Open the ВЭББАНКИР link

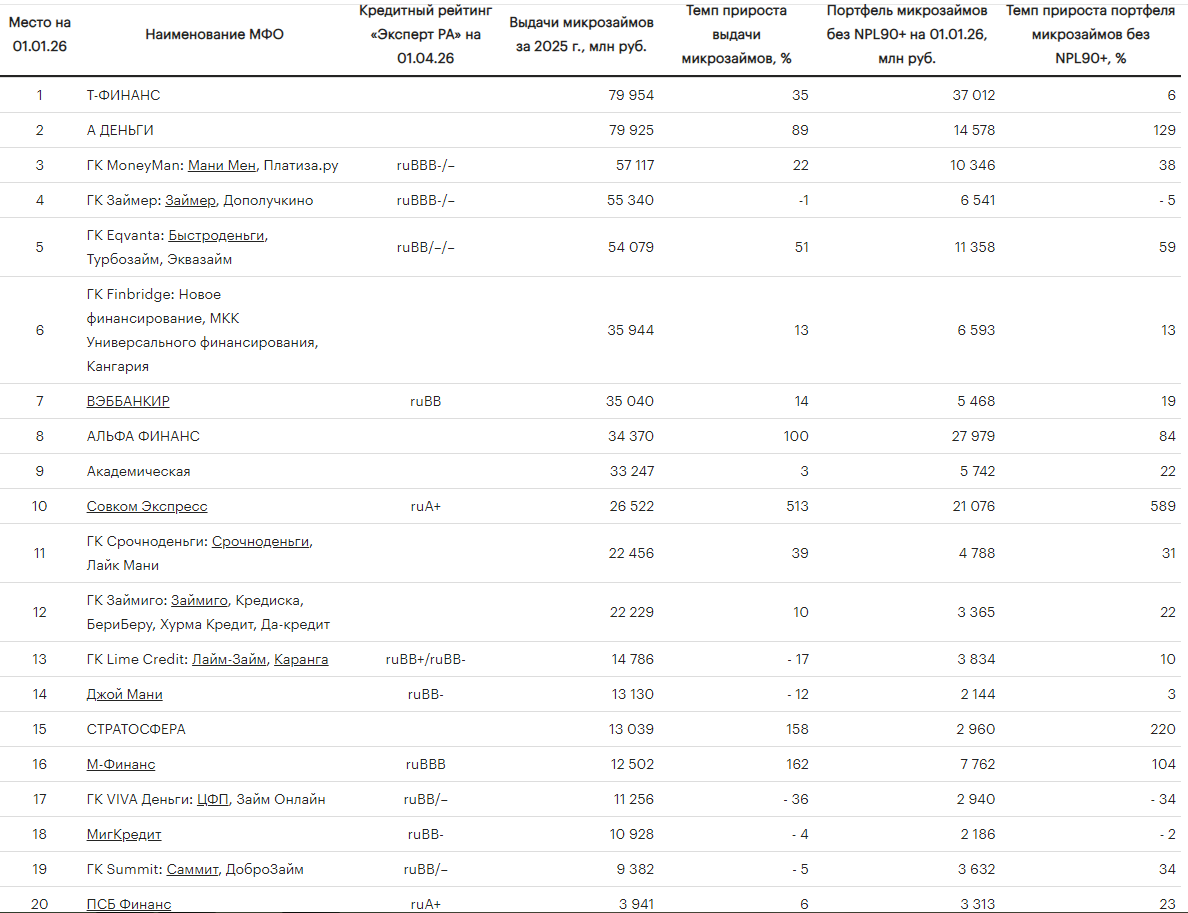point(128,402)
